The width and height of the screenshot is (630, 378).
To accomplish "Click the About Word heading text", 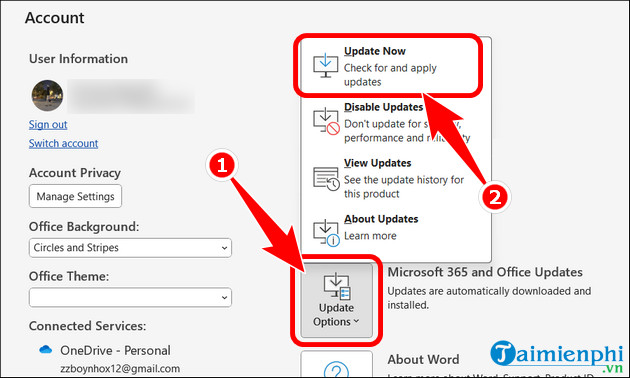I will (423, 360).
